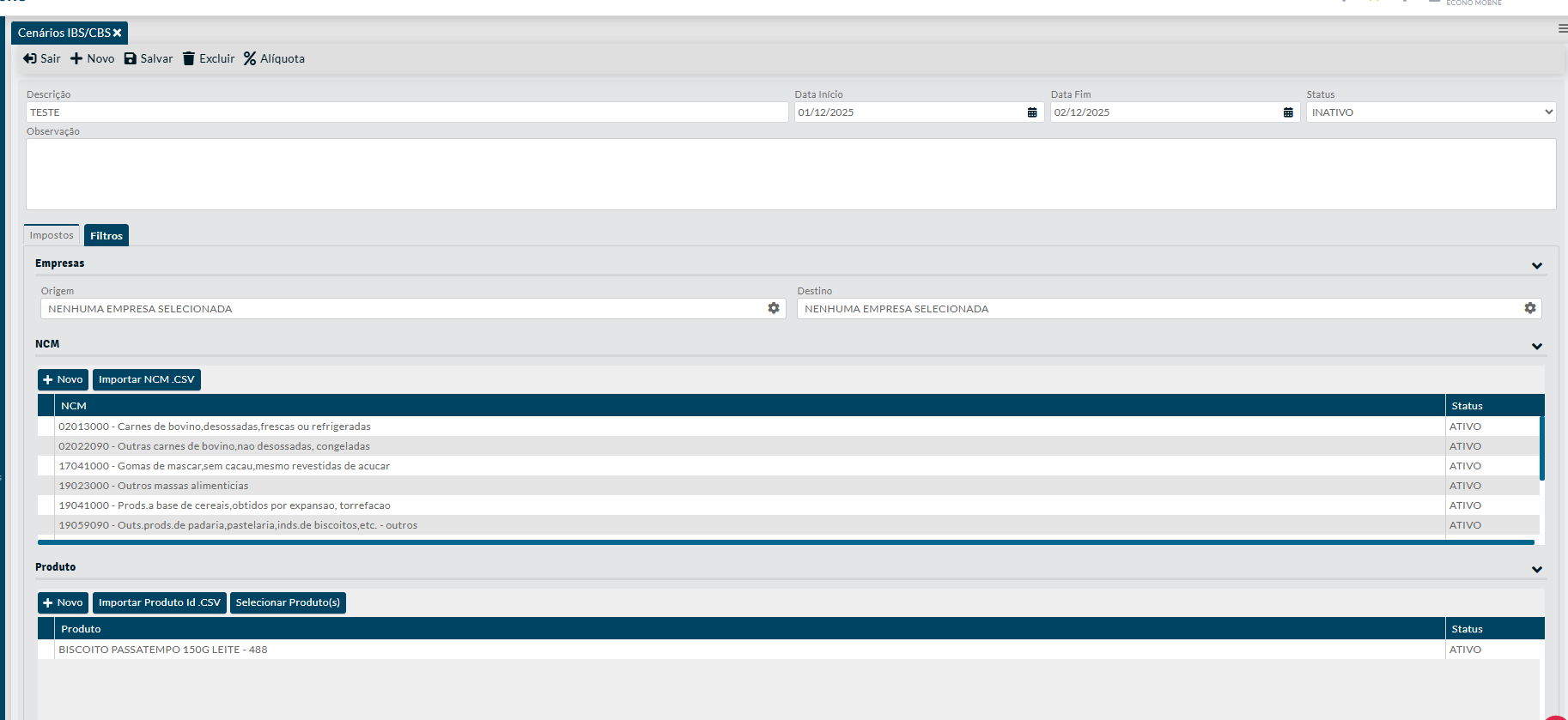Click Importar NCM .CSV button
The height and width of the screenshot is (720, 1568).
tap(146, 379)
